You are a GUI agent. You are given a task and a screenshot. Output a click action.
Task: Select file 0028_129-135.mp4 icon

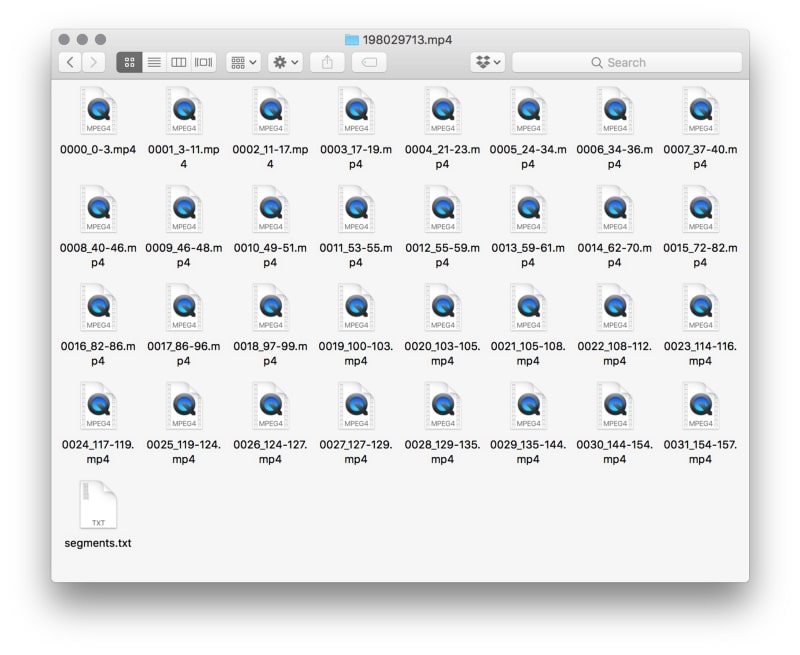[x=442, y=406]
